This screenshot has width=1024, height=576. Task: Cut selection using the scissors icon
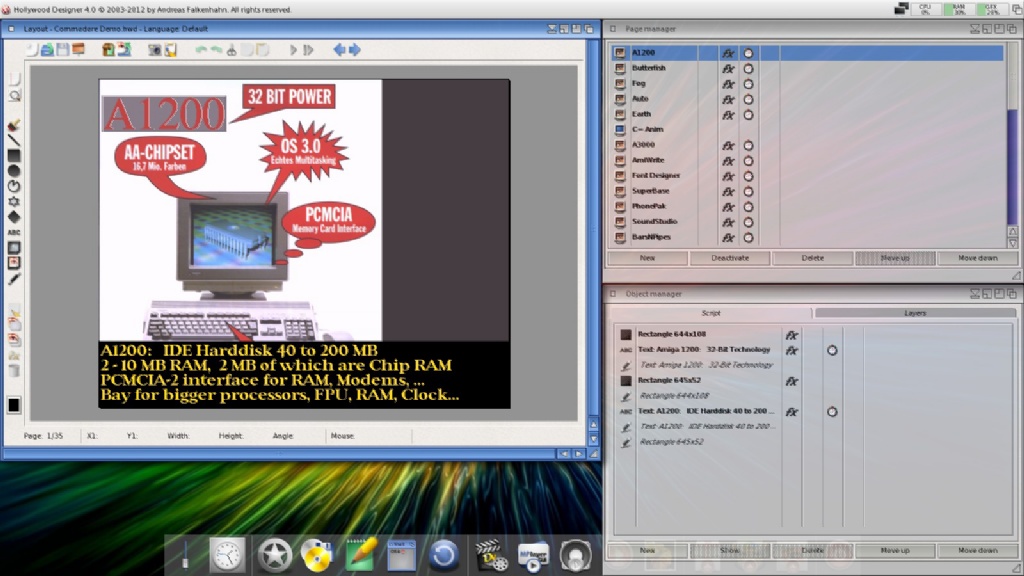[x=231, y=50]
